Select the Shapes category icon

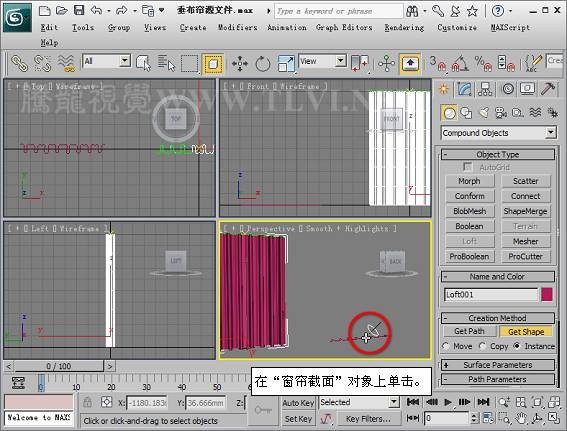coord(466,113)
